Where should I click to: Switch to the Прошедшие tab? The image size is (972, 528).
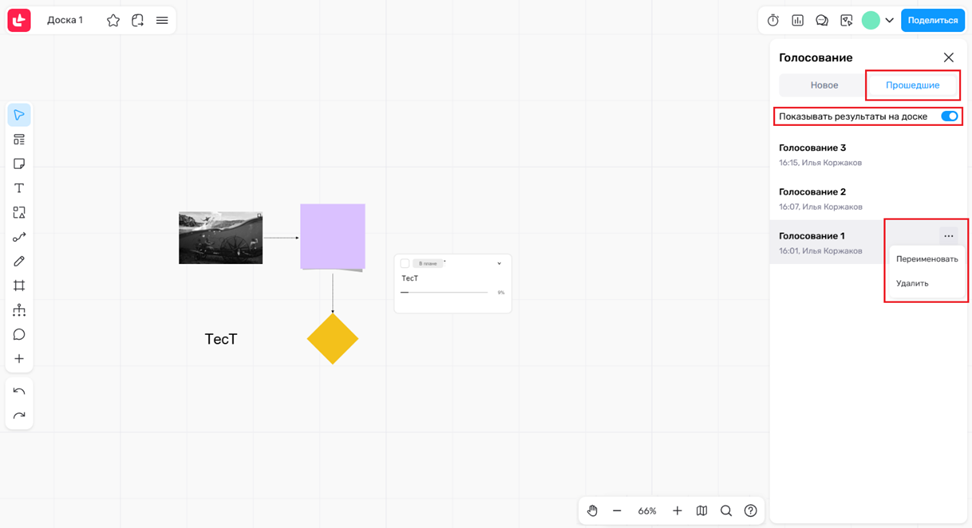[912, 86]
